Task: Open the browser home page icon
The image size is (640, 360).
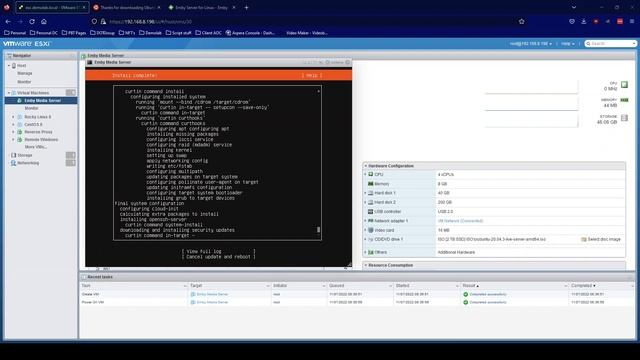Action: (x=44, y=22)
